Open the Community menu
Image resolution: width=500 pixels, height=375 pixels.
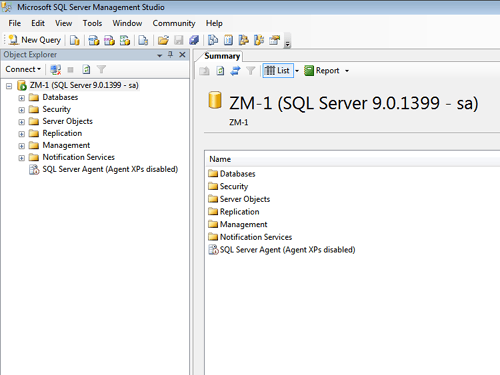tap(174, 23)
